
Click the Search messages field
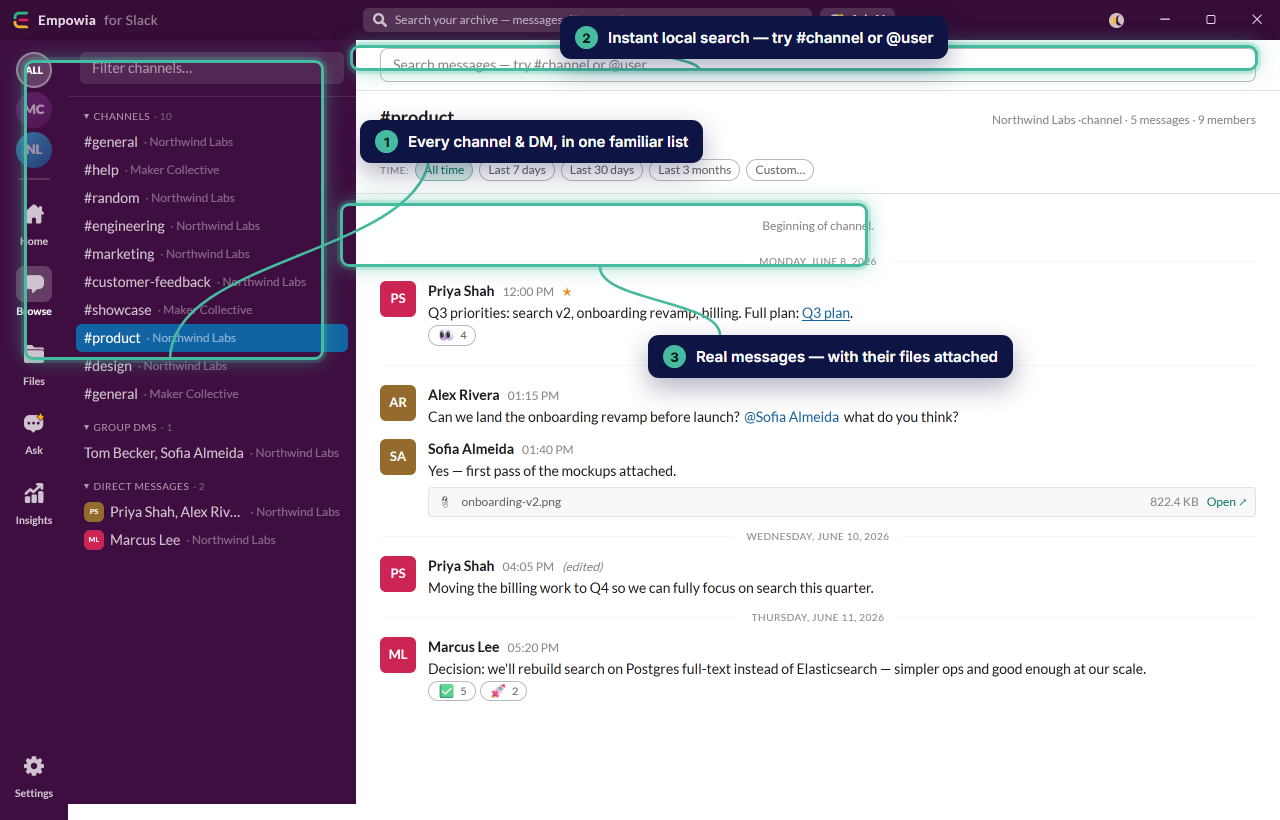click(x=818, y=64)
